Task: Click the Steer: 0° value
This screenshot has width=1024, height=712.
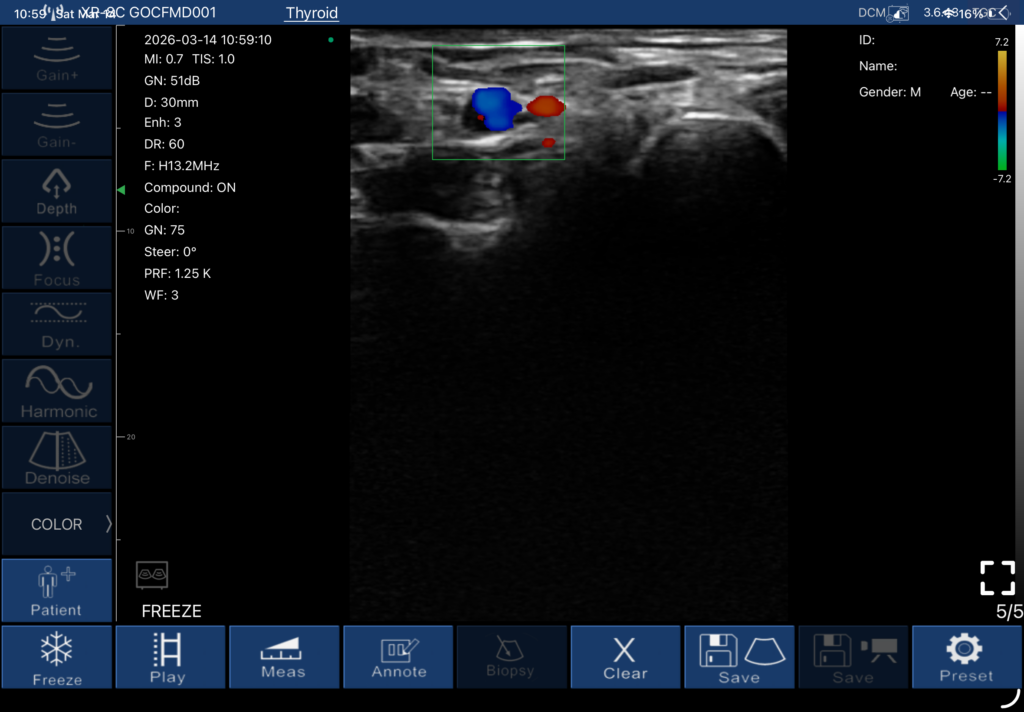Action: [x=170, y=252]
